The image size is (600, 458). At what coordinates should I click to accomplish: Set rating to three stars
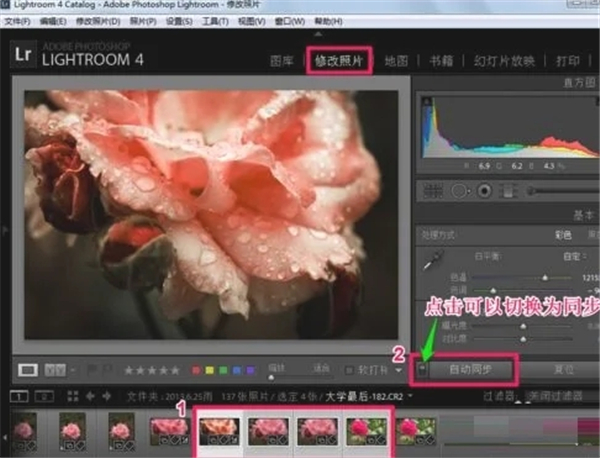tap(152, 370)
